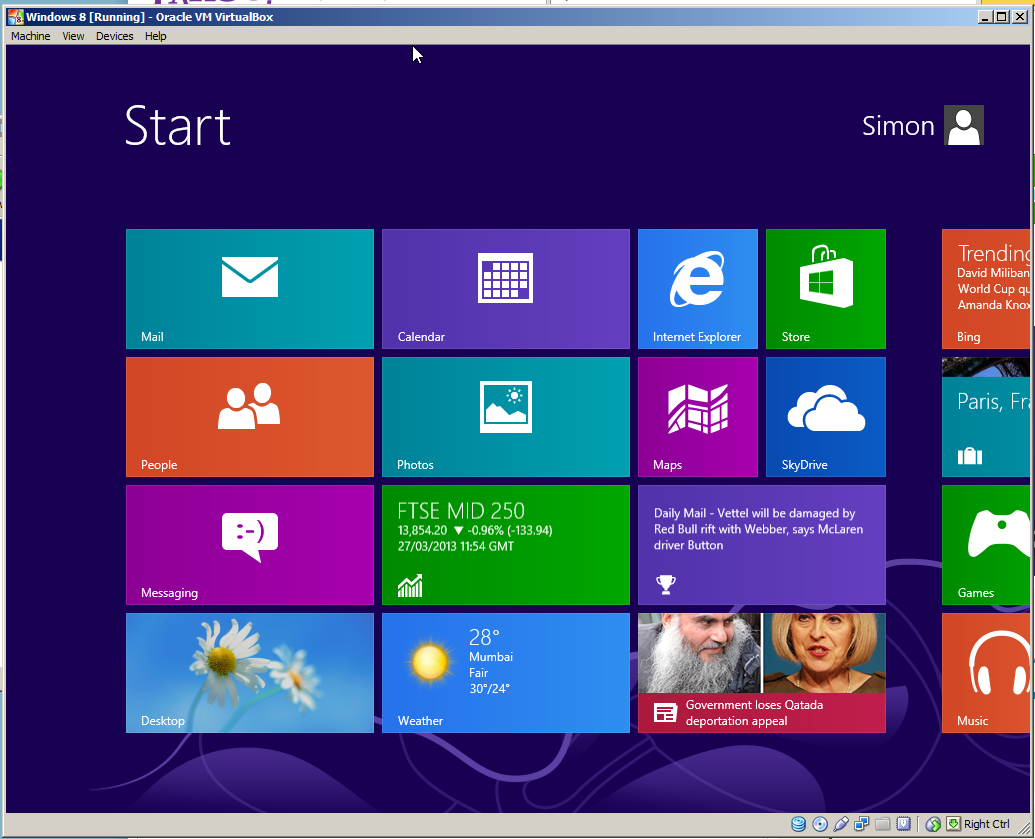Click the hard disk activity status icon

click(x=799, y=824)
